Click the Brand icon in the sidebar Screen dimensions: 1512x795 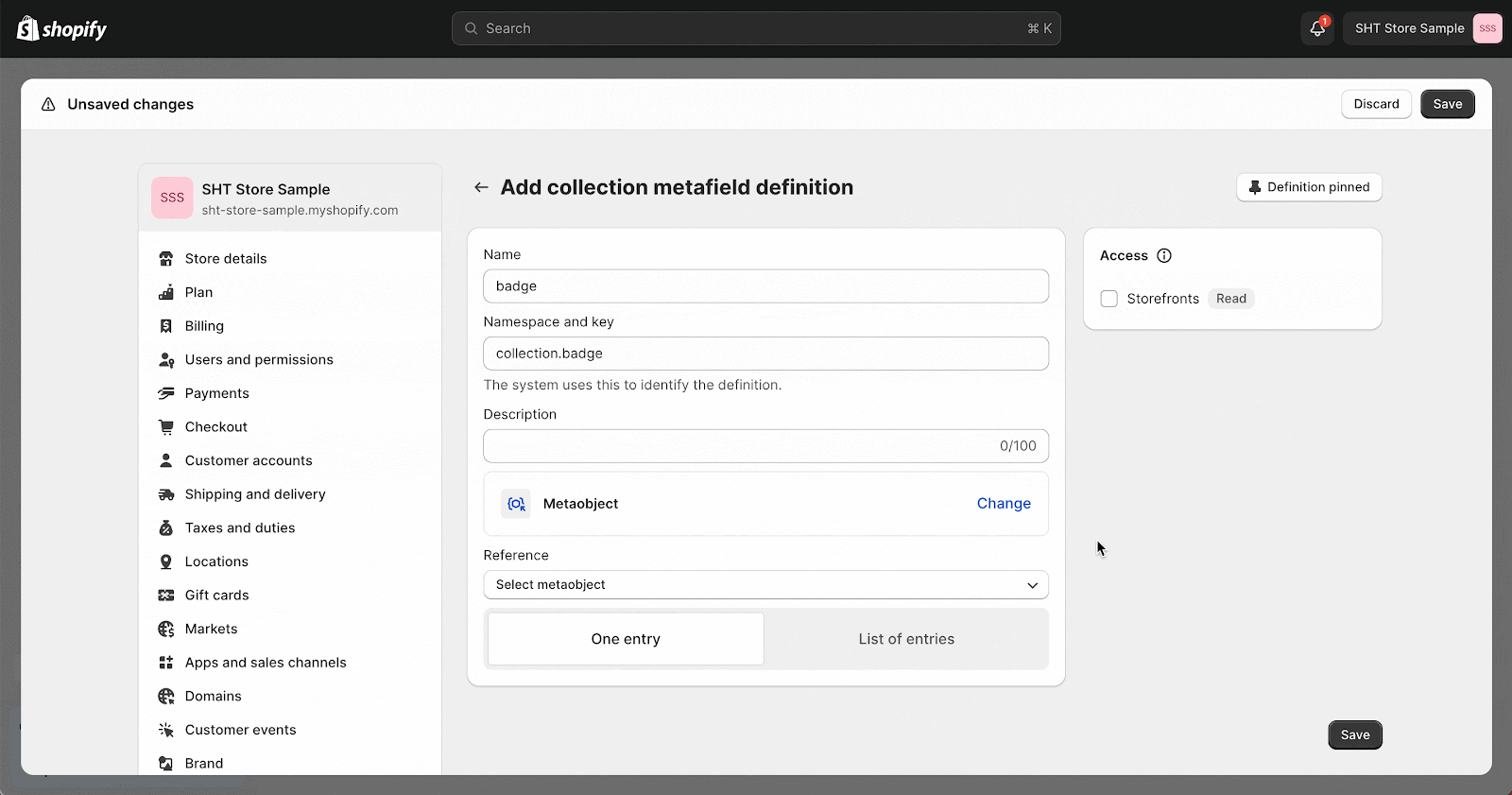click(166, 764)
